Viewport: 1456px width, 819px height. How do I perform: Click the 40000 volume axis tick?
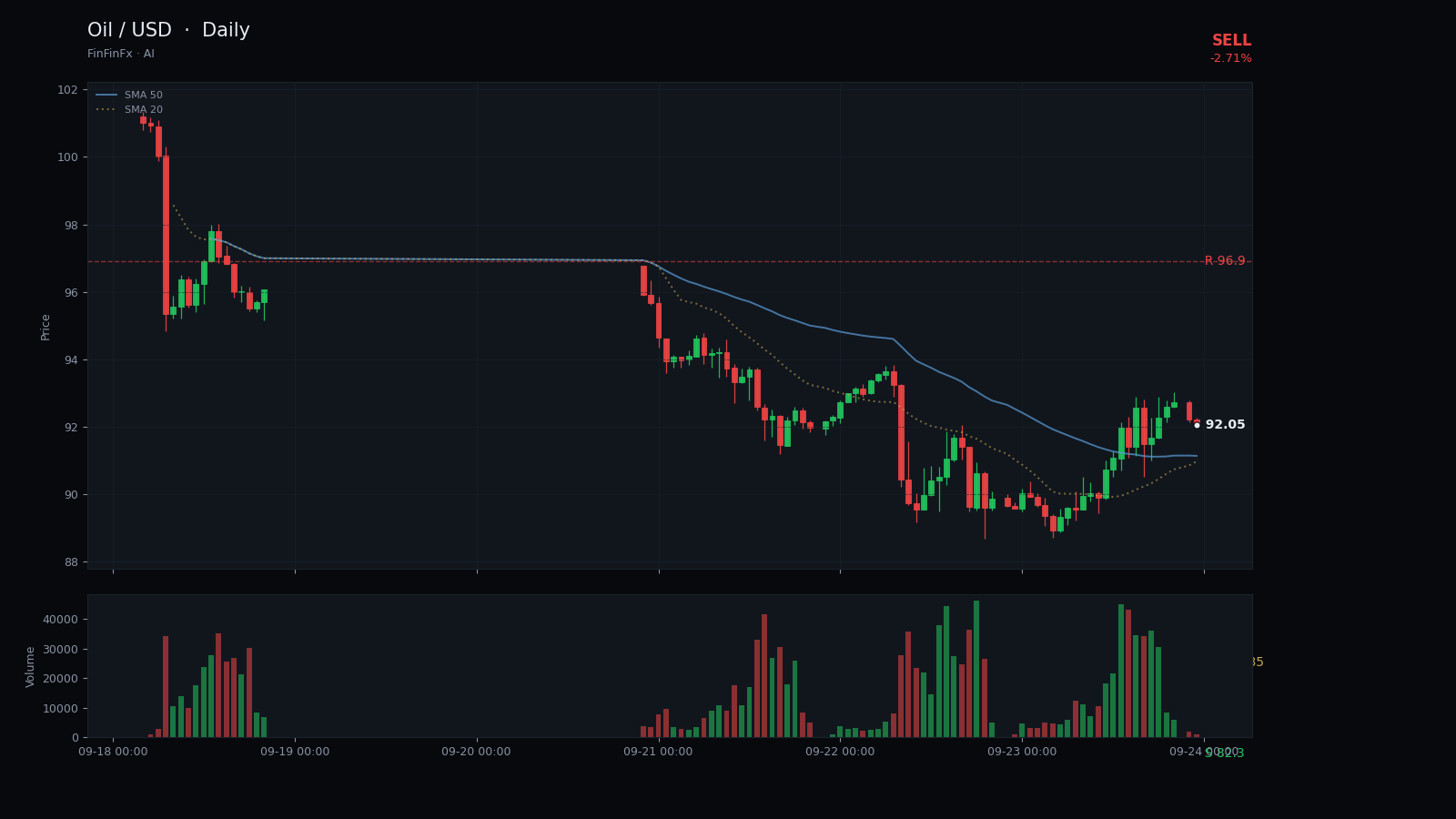[61, 620]
